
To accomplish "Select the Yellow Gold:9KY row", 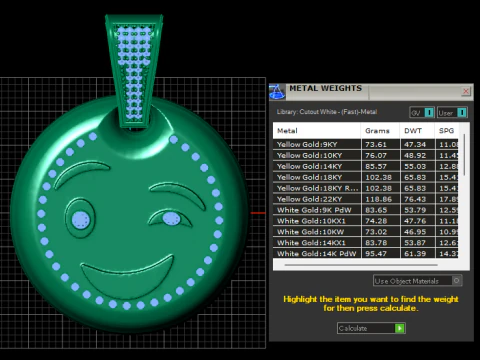I will point(366,144).
